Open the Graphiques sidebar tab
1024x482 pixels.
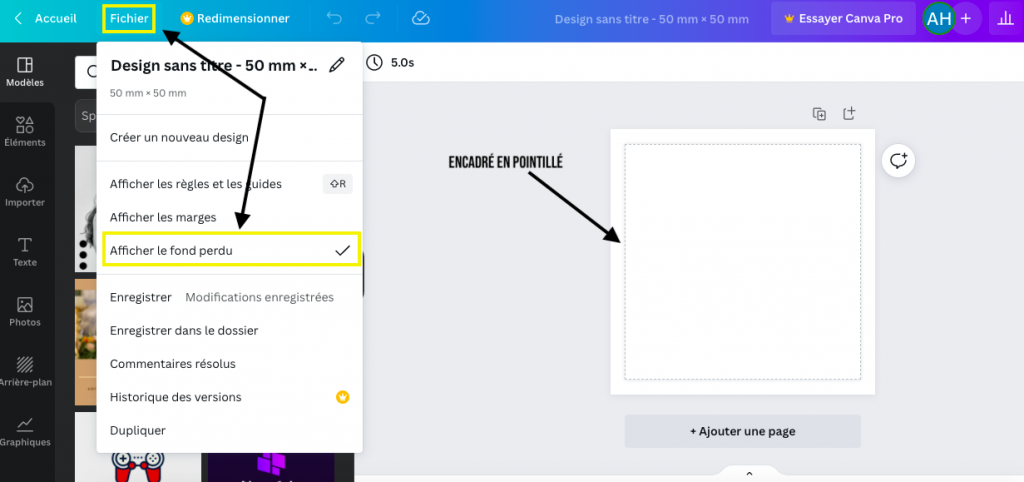pyautogui.click(x=25, y=432)
